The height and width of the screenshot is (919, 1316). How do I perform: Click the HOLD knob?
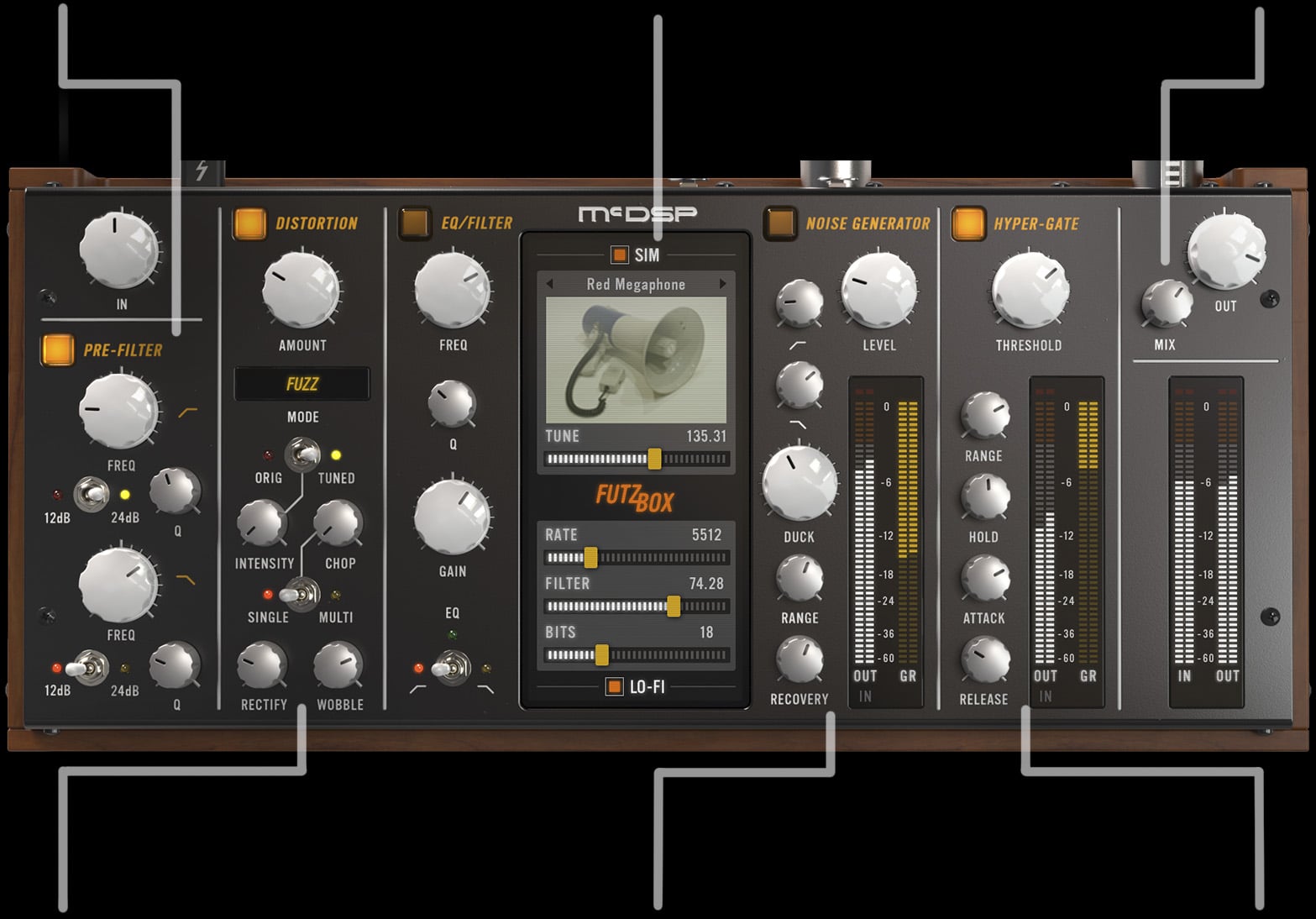pos(984,497)
